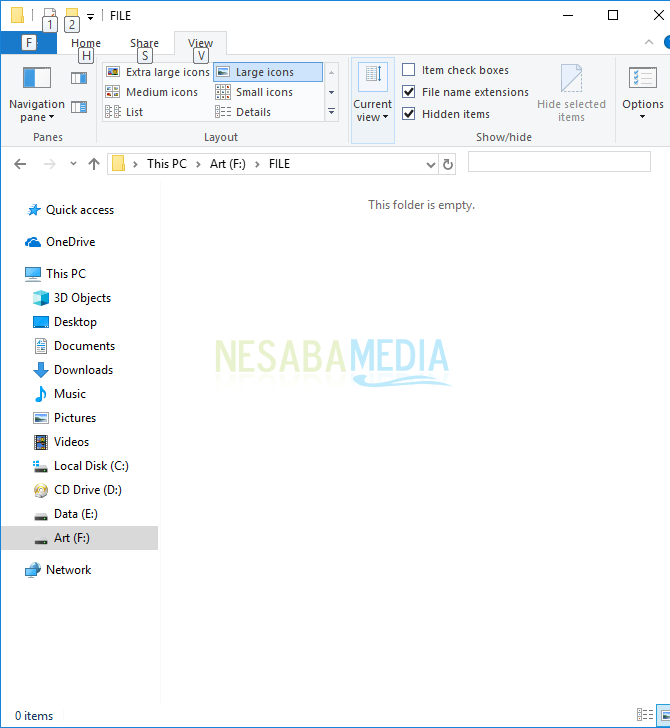
Task: Choose the Details layout option
Action: click(253, 112)
